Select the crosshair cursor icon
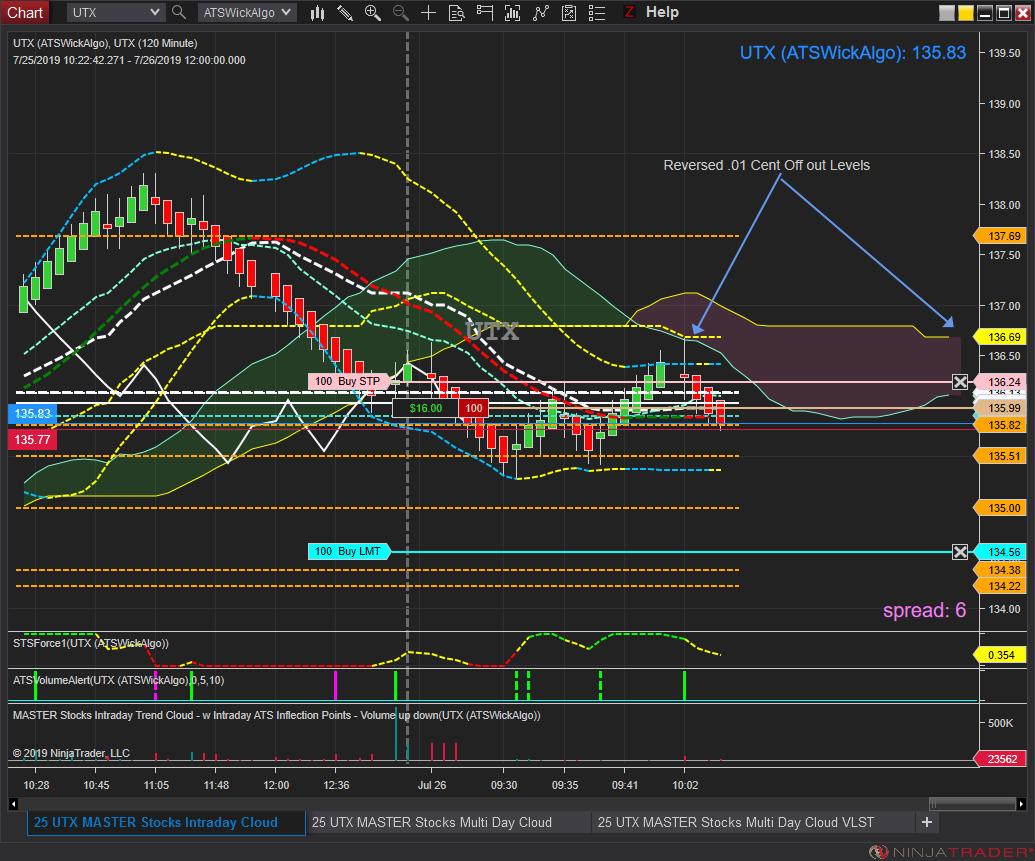This screenshot has height=861, width=1035. pyautogui.click(x=428, y=13)
